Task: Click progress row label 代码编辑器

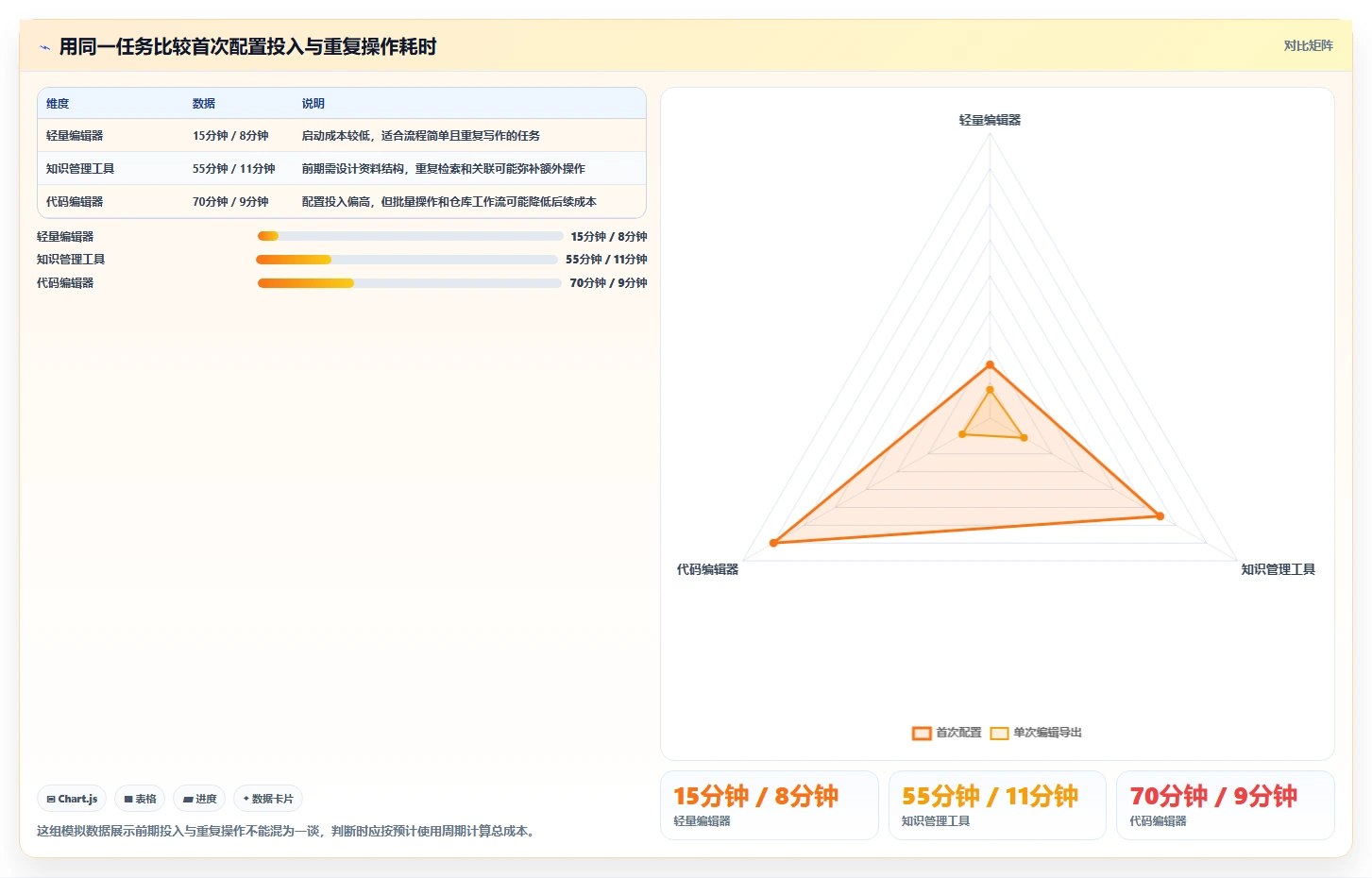Action: tap(65, 283)
